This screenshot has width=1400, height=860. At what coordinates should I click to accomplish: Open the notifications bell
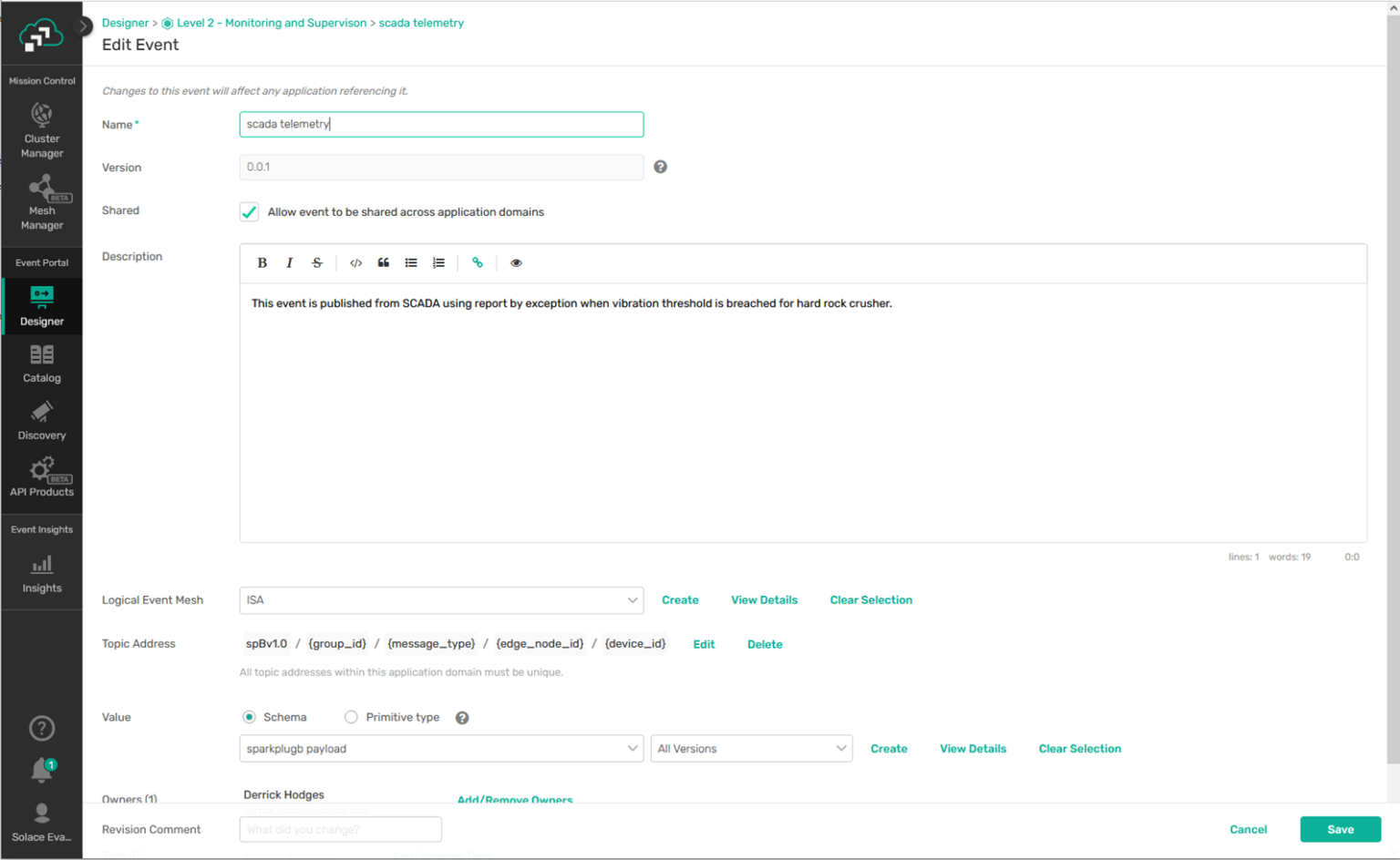coord(42,771)
